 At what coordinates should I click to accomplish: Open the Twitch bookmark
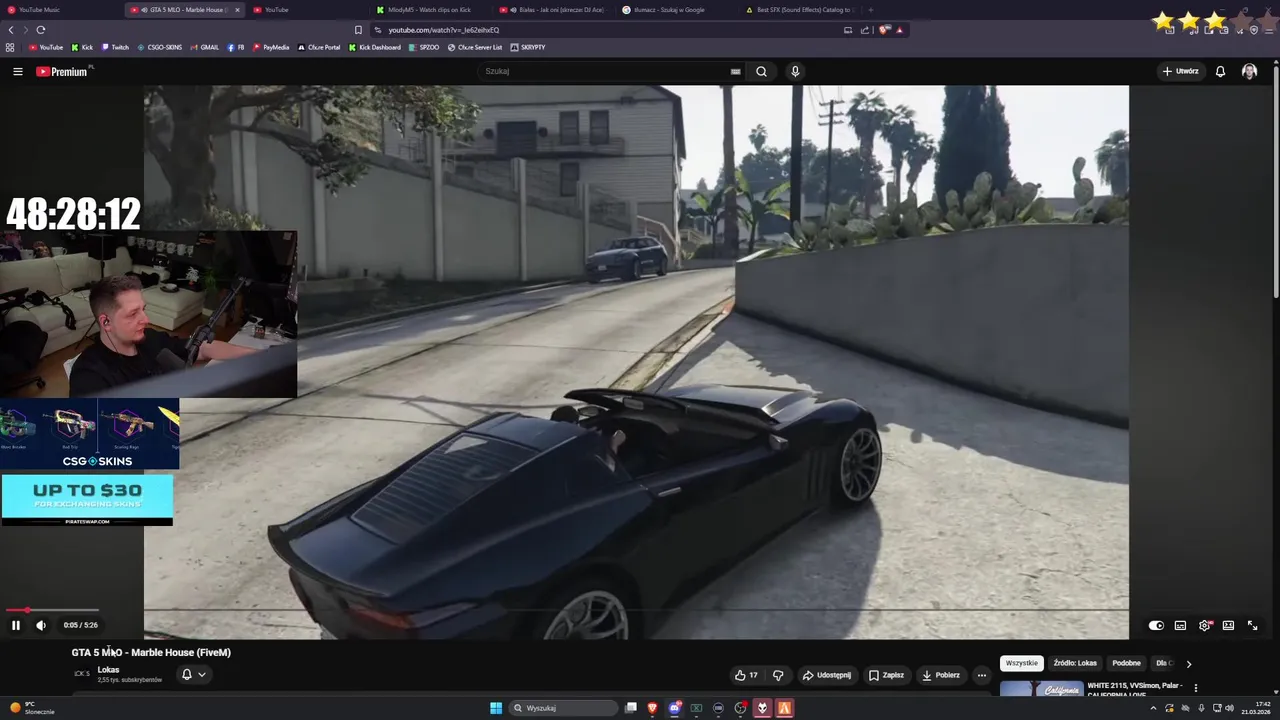(115, 47)
